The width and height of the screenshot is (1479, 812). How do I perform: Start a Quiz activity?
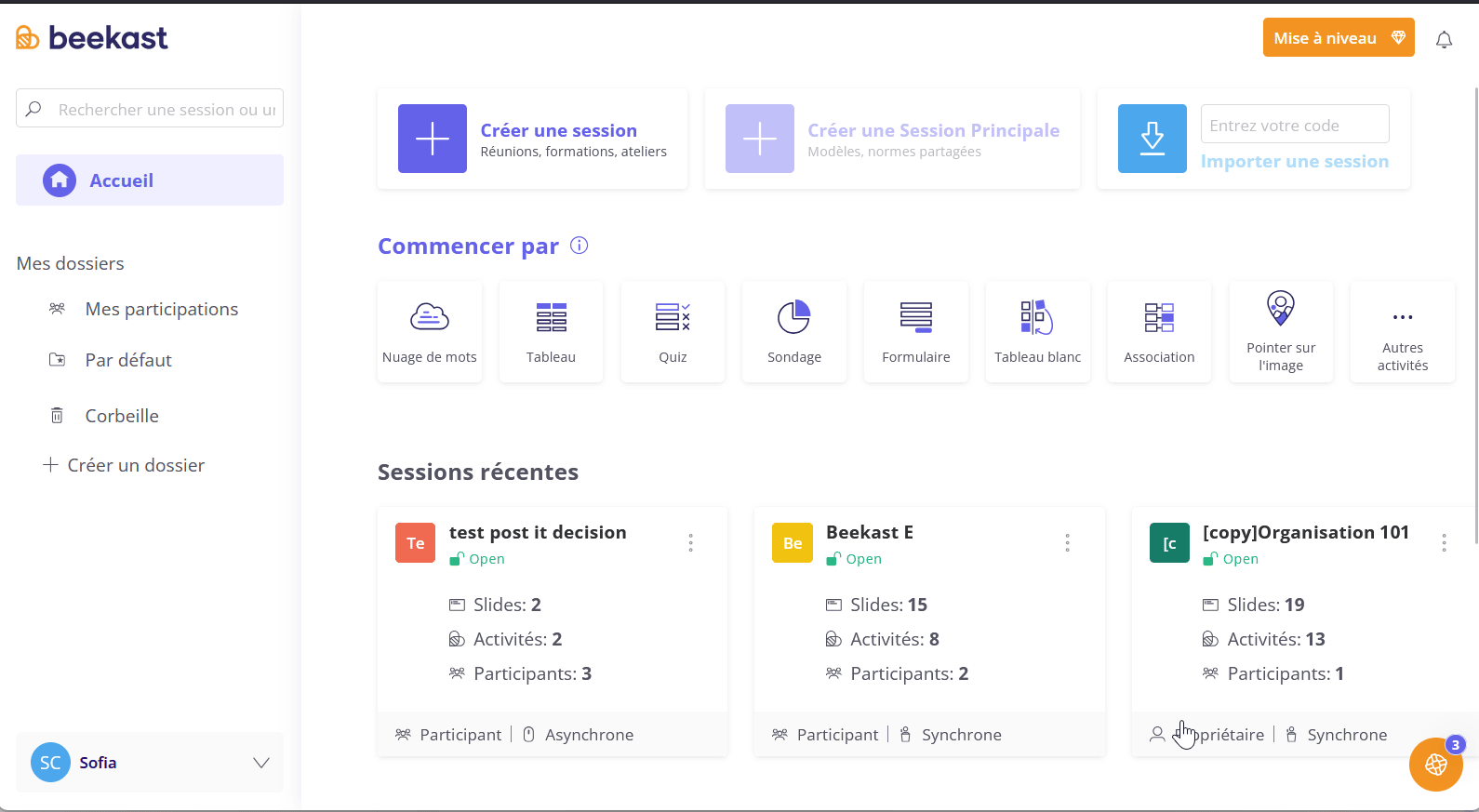(x=673, y=332)
